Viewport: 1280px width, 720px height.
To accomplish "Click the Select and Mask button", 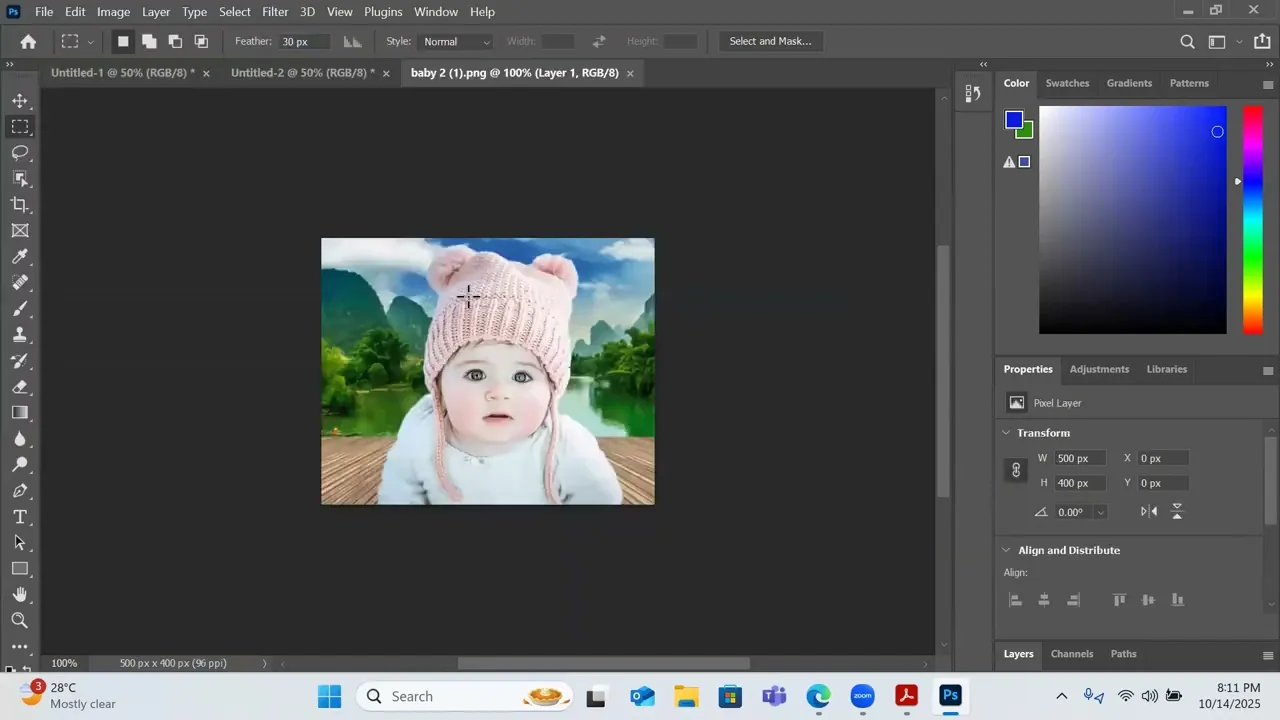I will [770, 42].
